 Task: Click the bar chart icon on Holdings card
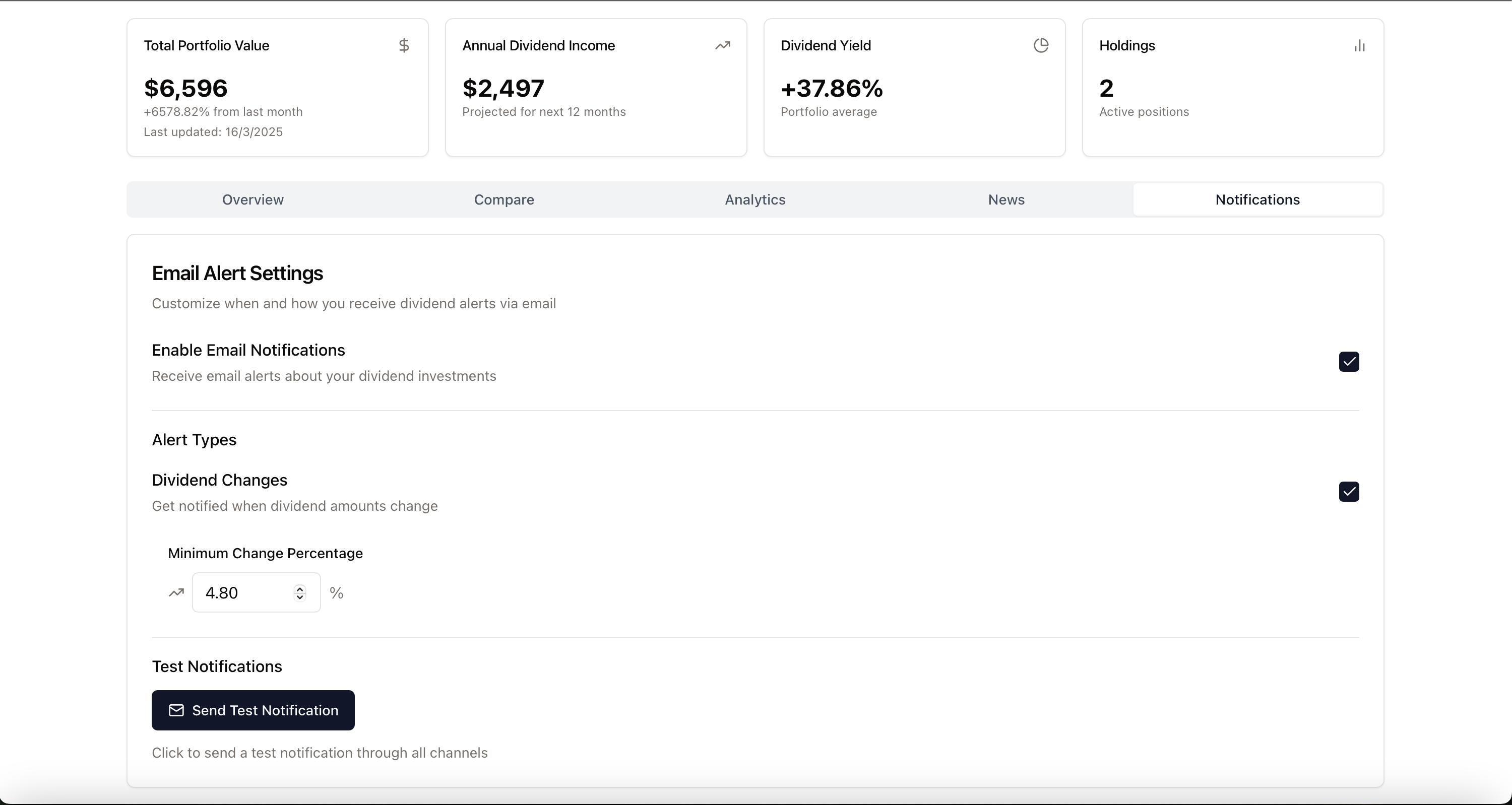[x=1360, y=46]
